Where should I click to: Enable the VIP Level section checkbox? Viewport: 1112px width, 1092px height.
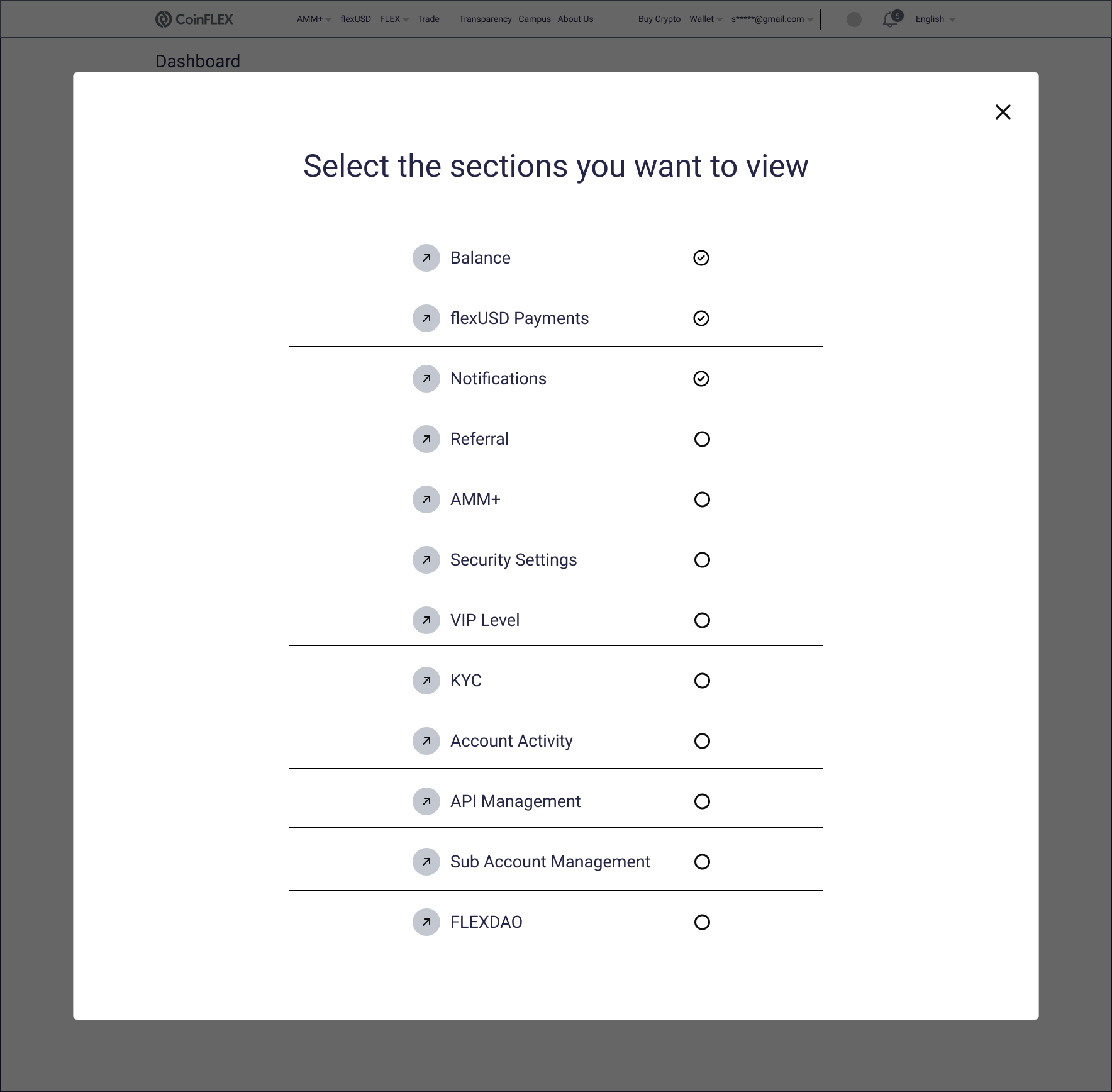pos(702,620)
